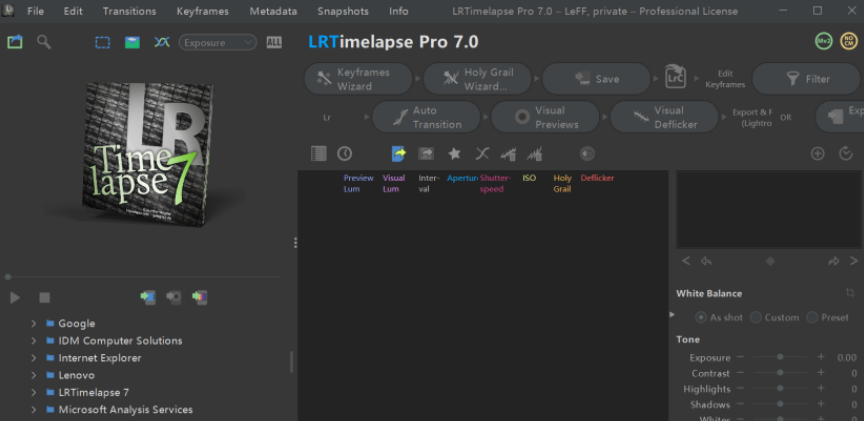Click the gray image export arrow icon
This screenshot has width=864, height=421.
tap(426, 154)
